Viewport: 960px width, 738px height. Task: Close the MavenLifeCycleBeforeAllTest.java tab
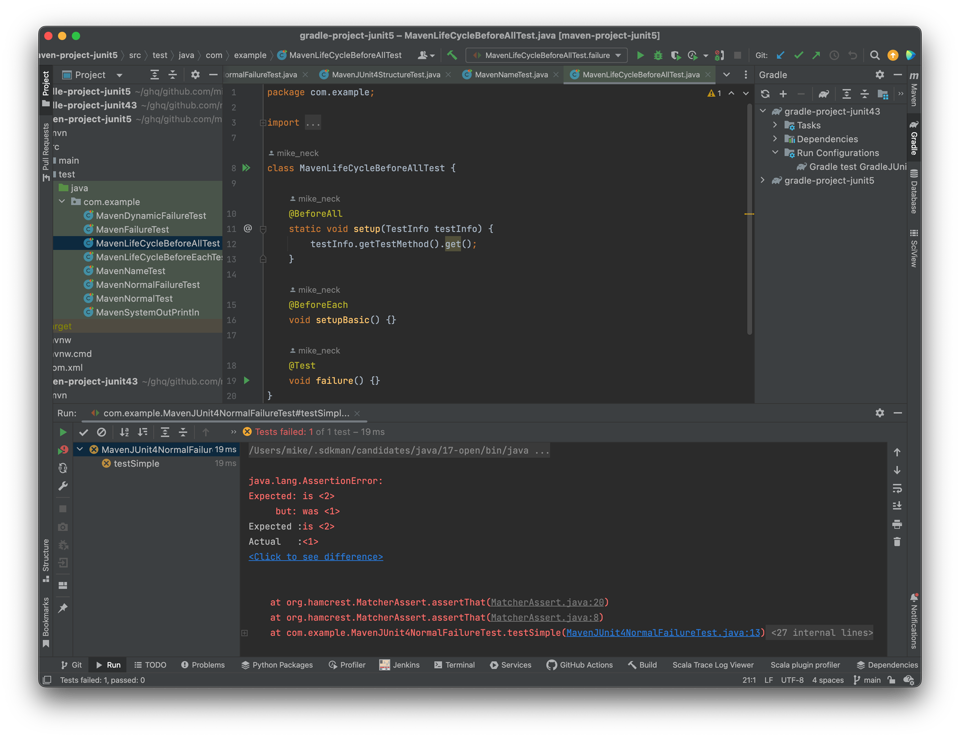click(708, 75)
